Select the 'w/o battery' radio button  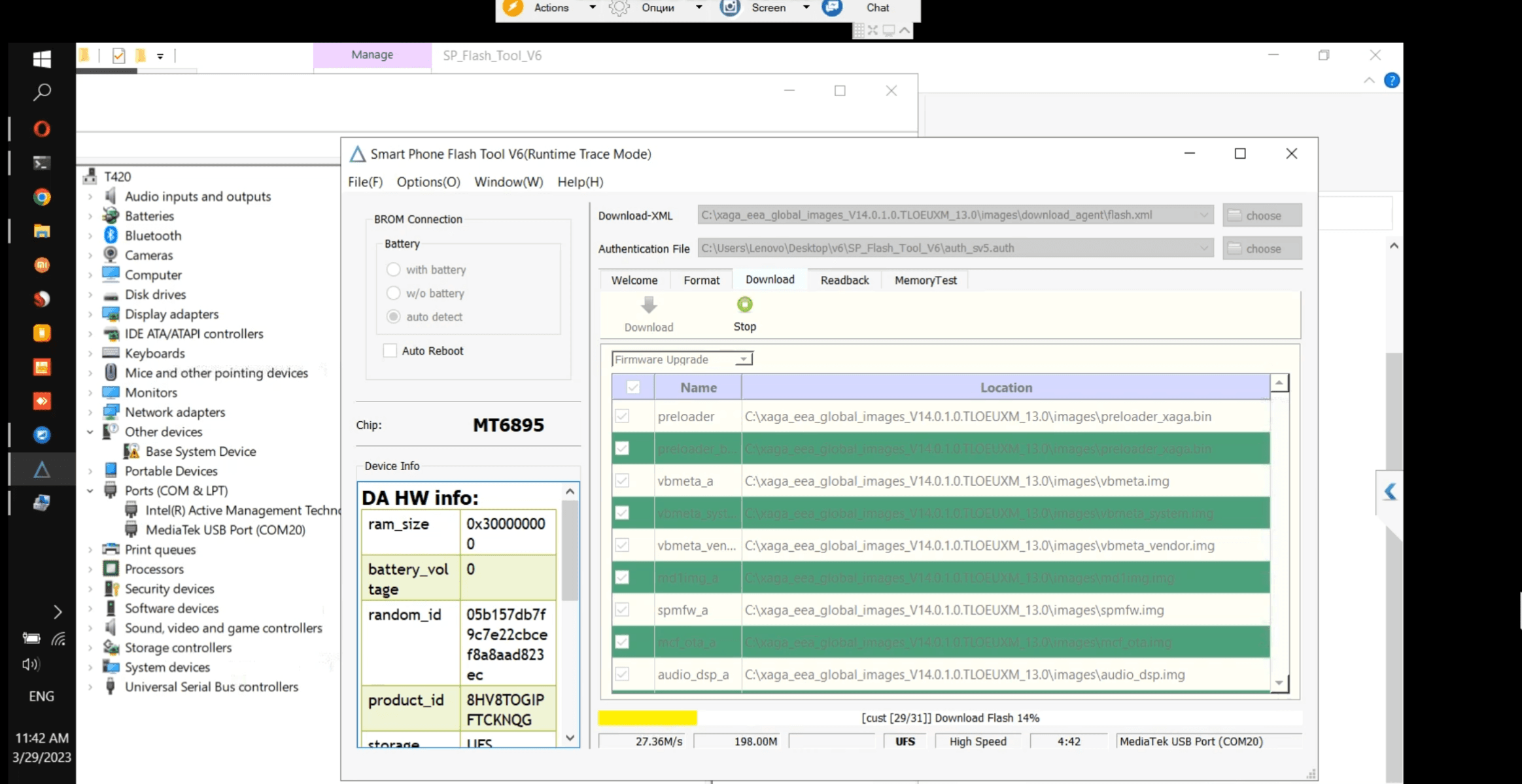393,293
